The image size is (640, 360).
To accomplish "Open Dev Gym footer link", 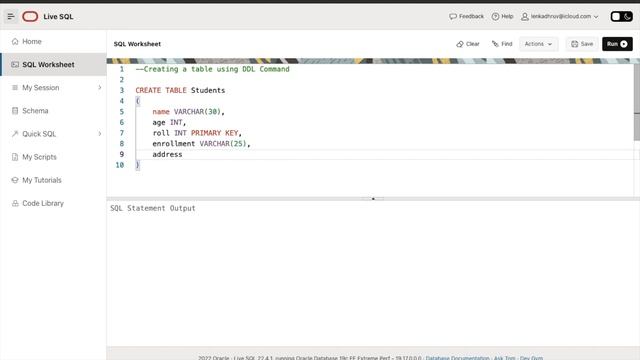I will [x=531, y=358].
